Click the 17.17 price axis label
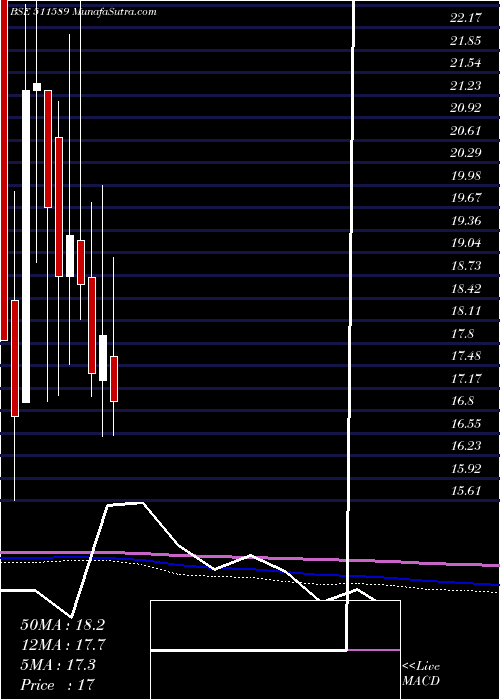500x700 pixels. 466,379
